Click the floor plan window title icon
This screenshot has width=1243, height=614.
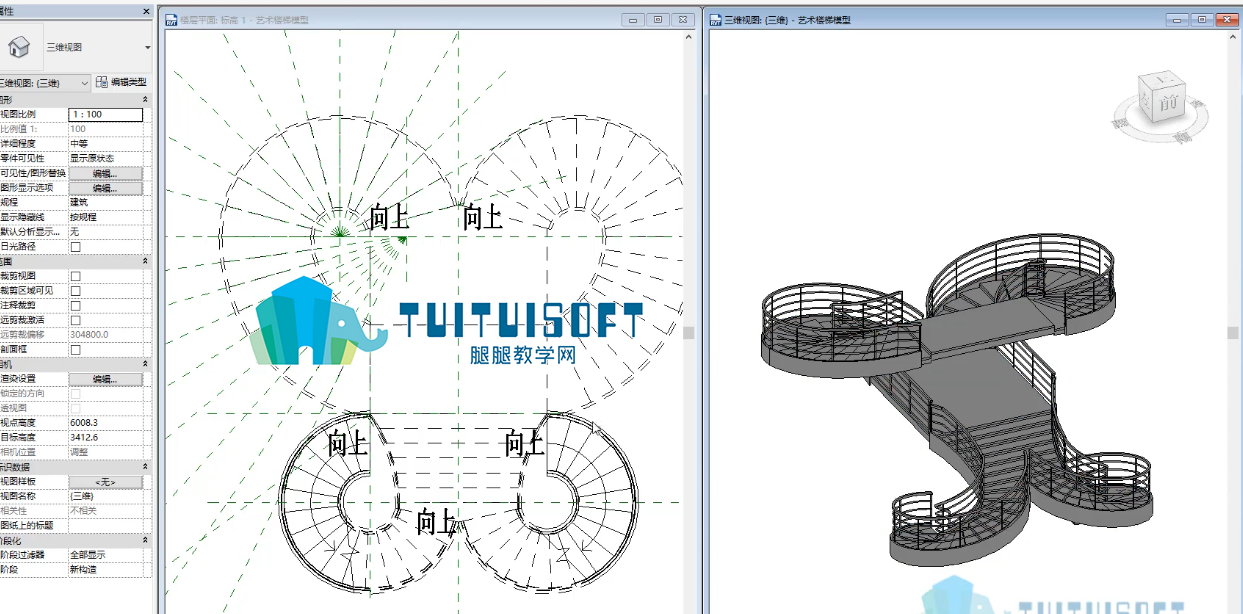click(170, 19)
